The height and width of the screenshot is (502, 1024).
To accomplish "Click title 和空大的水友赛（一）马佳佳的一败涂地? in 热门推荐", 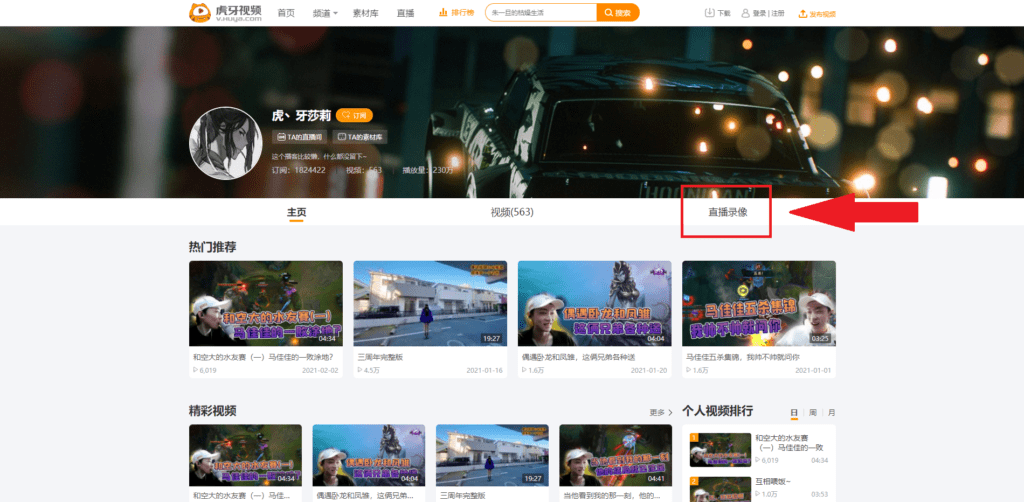I will 264,357.
